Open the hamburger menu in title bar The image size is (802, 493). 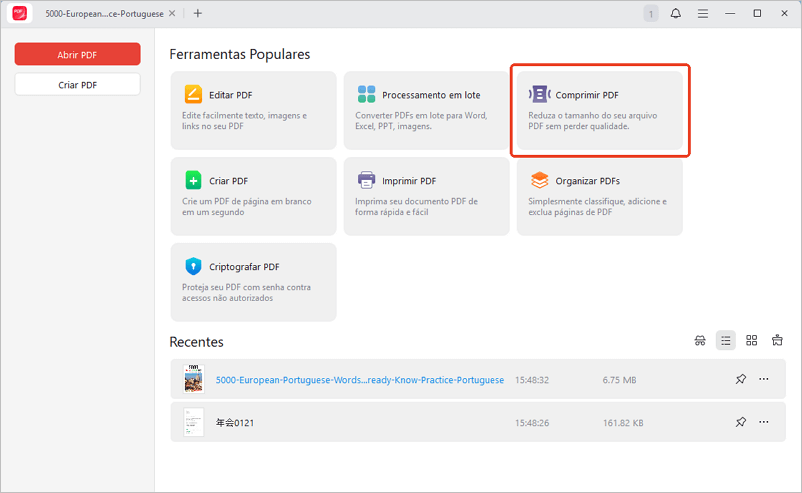(x=703, y=13)
